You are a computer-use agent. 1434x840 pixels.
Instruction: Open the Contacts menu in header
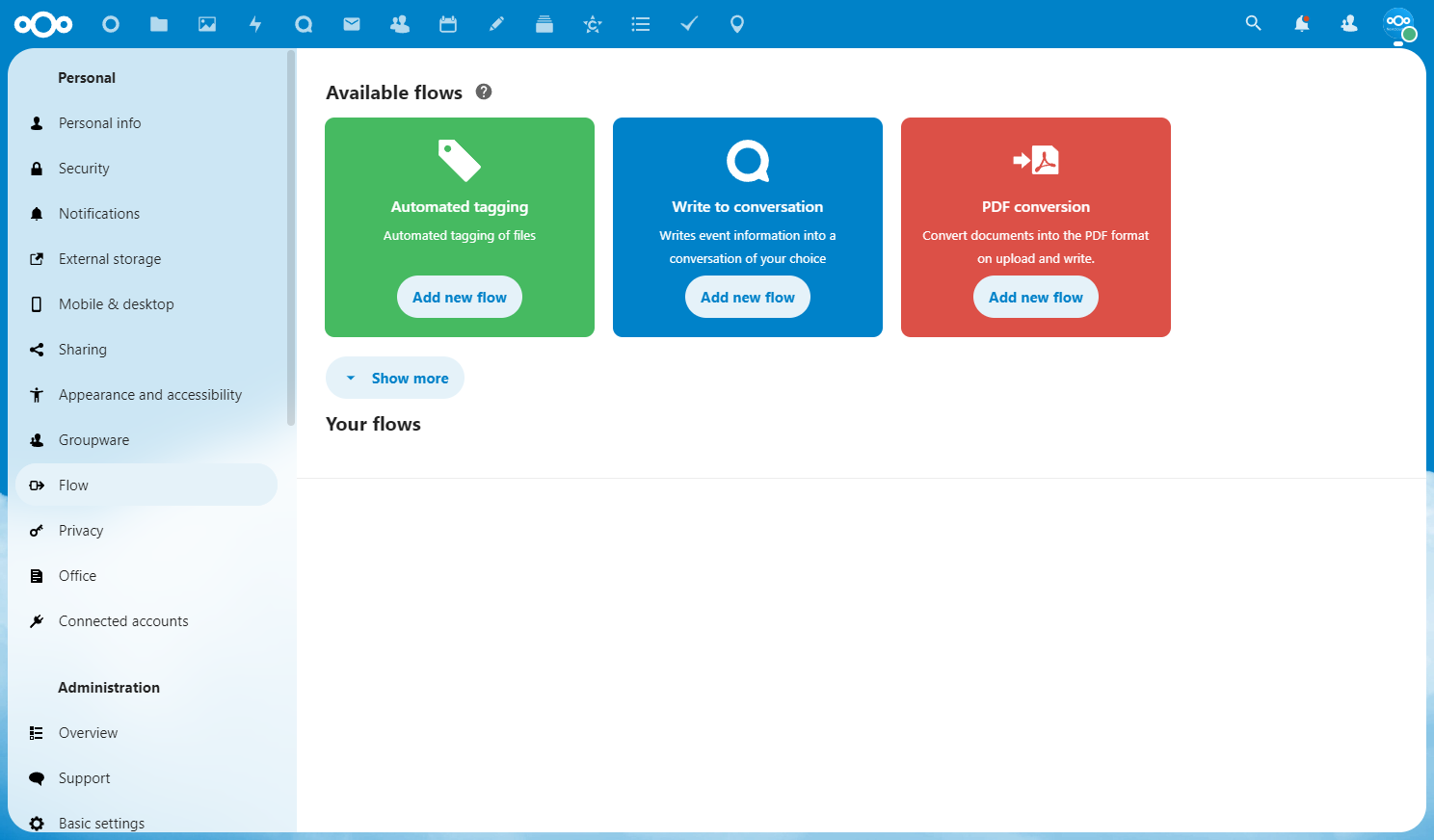coord(1349,23)
